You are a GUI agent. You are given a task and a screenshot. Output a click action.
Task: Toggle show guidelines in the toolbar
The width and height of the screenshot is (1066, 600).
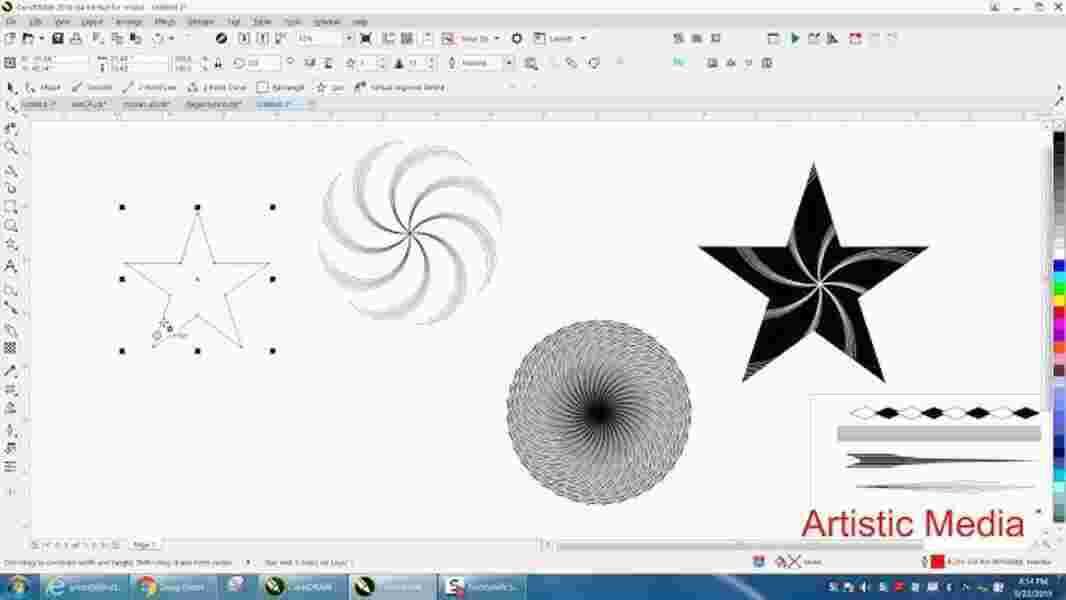click(x=427, y=39)
